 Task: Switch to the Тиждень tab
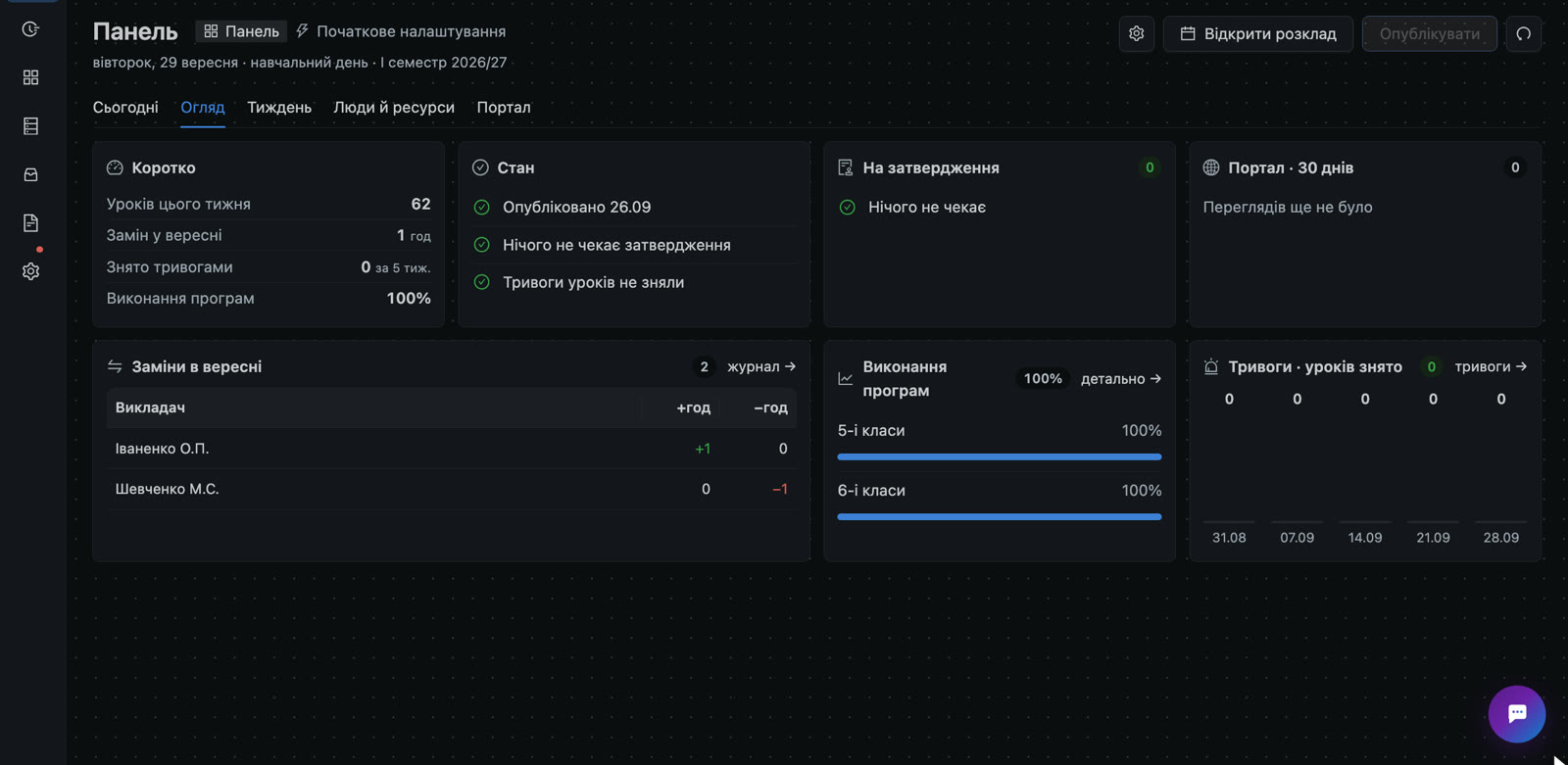point(279,108)
